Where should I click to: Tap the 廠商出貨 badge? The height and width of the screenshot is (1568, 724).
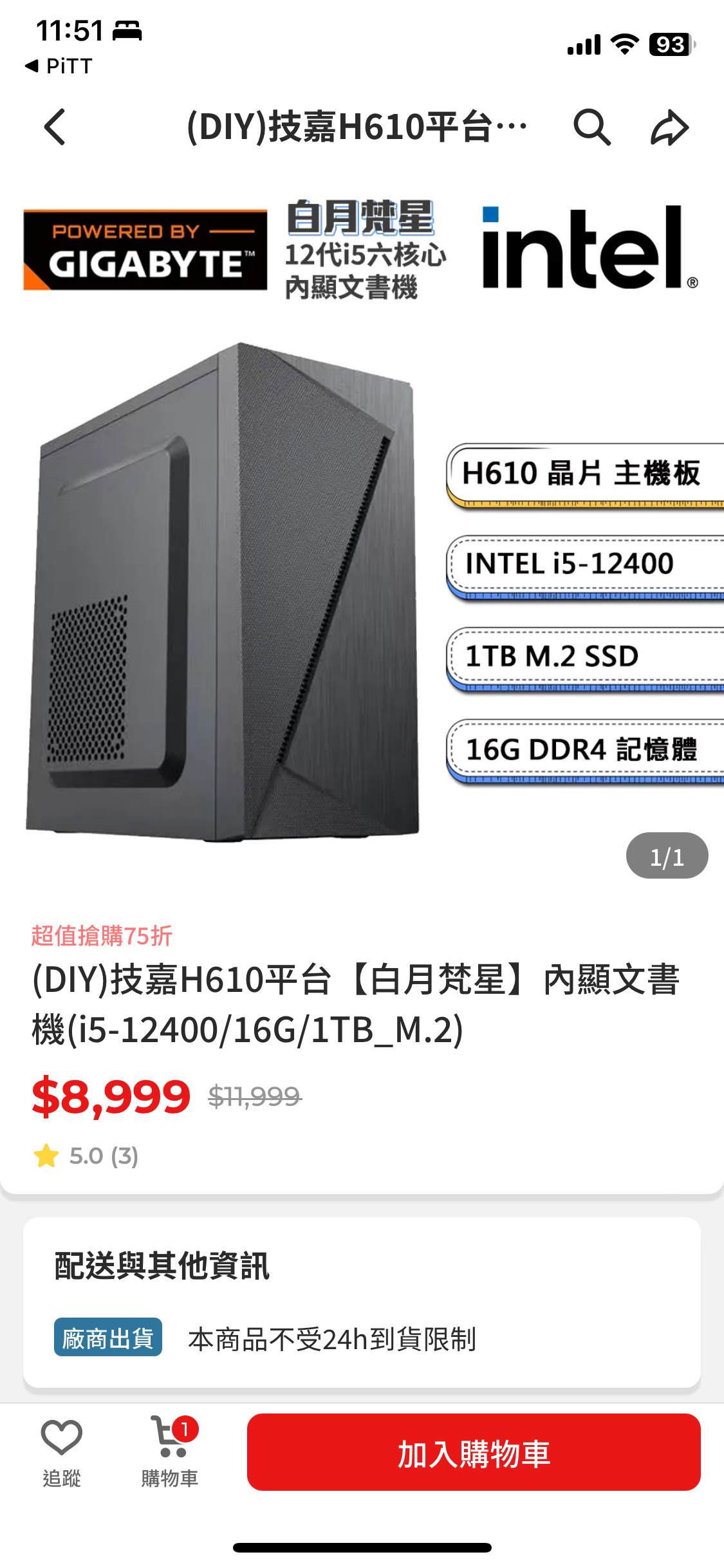(x=108, y=1337)
